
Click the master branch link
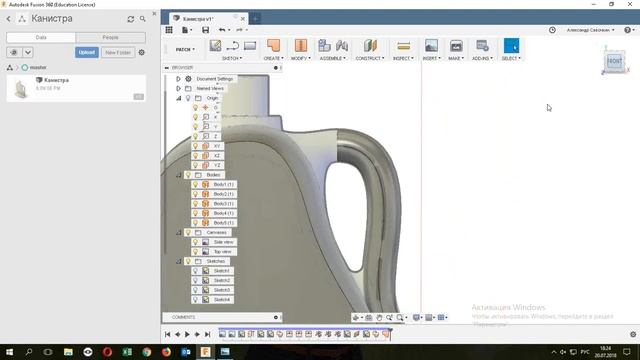(38, 67)
